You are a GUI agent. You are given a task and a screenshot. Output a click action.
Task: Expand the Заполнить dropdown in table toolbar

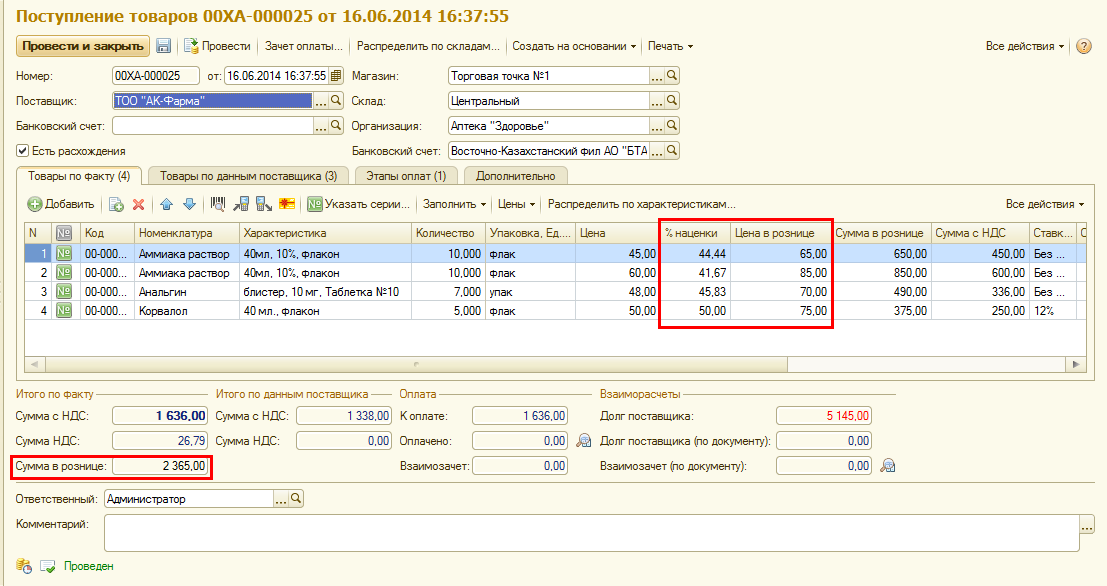coord(454,204)
